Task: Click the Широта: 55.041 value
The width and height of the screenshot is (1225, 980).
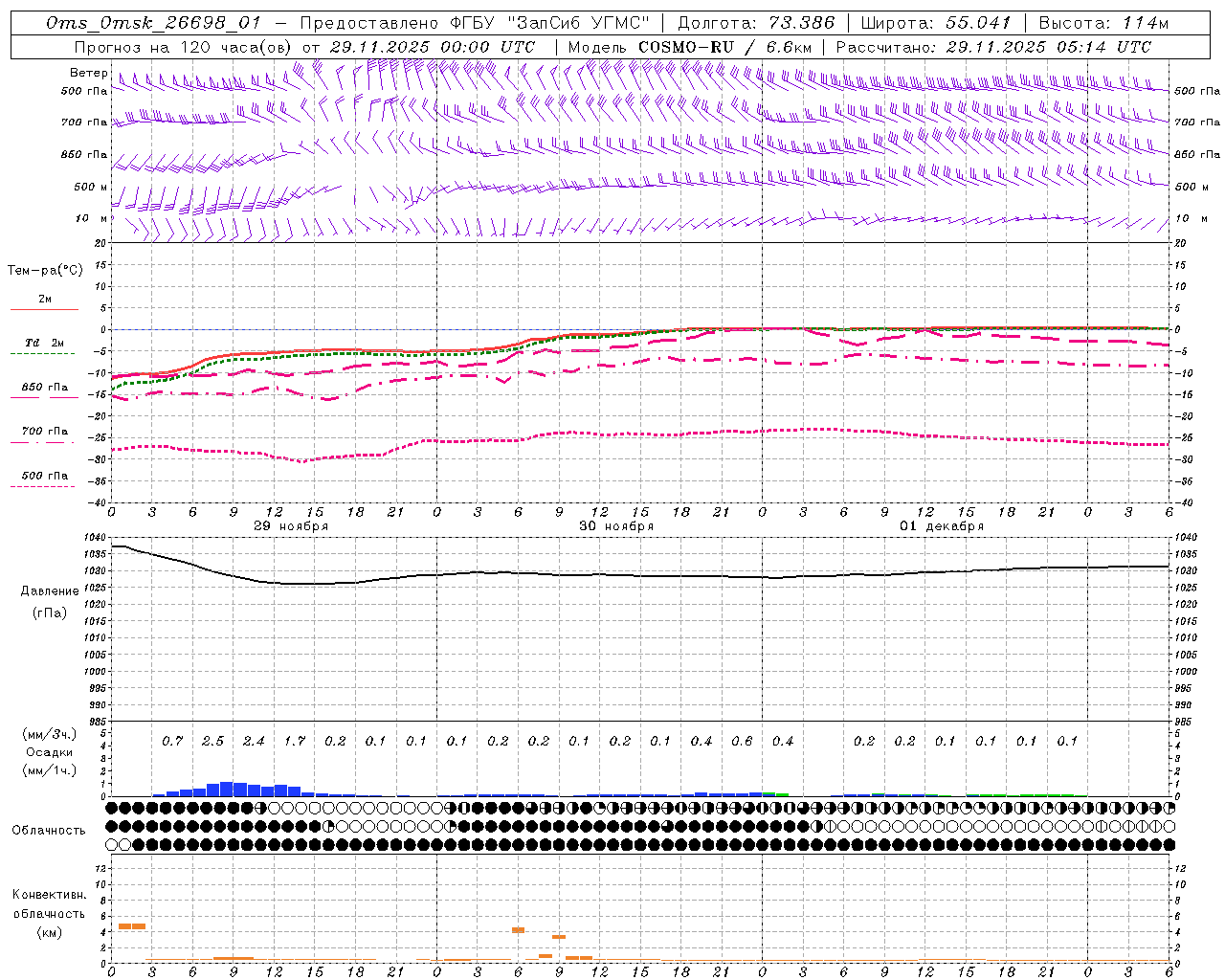Action: click(x=936, y=23)
